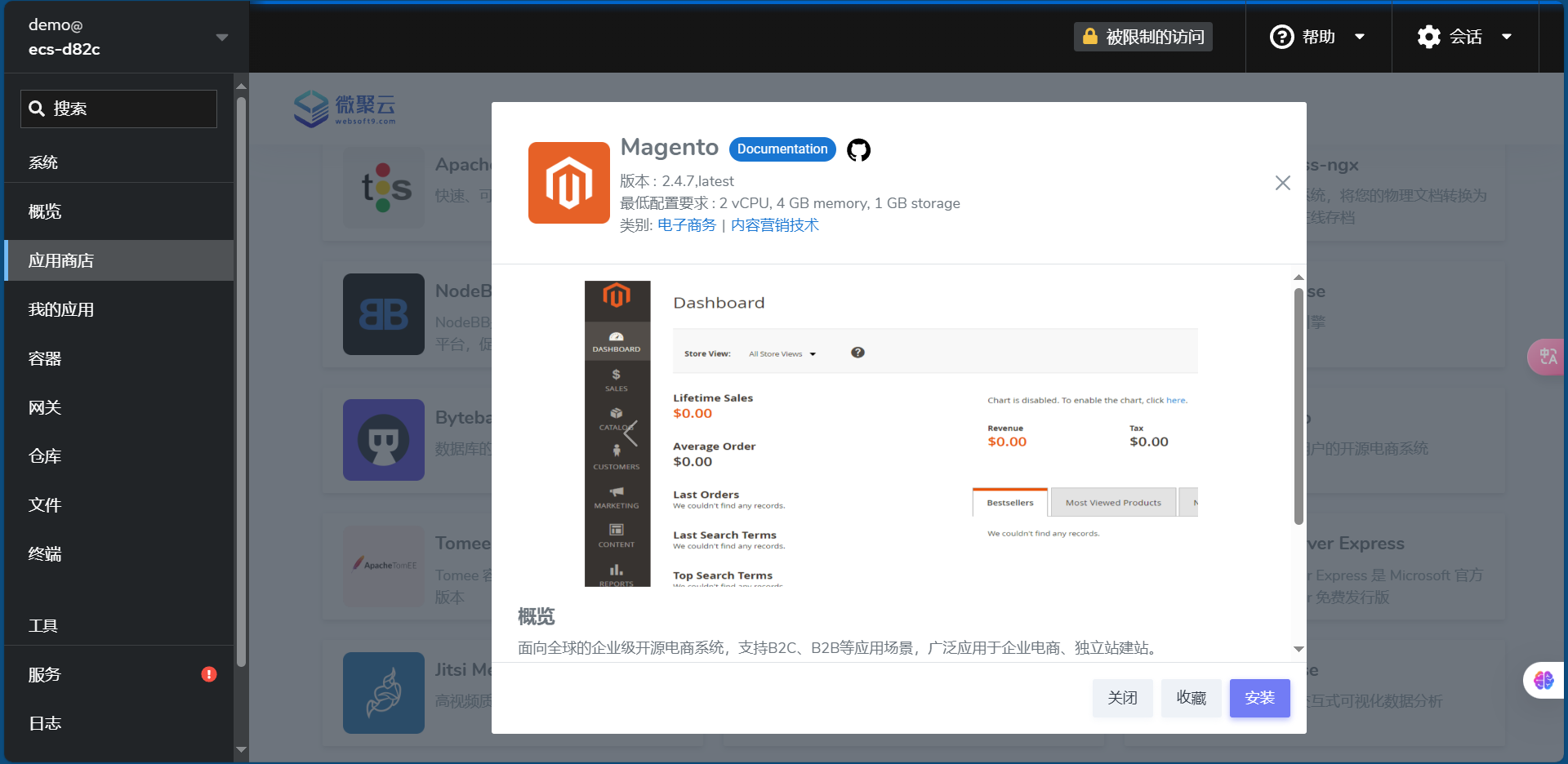Open the AI brain assistant icon
The width and height of the screenshot is (1568, 764).
click(1543, 680)
